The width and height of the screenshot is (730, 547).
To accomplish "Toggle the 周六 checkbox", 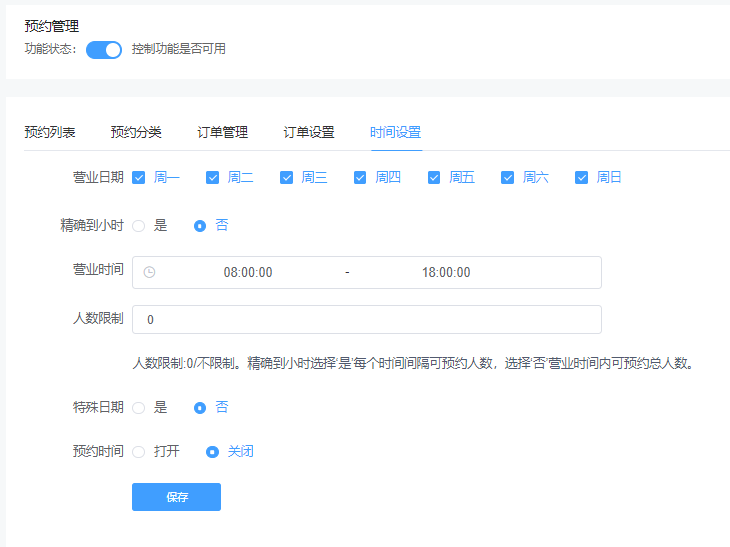I will click(507, 178).
